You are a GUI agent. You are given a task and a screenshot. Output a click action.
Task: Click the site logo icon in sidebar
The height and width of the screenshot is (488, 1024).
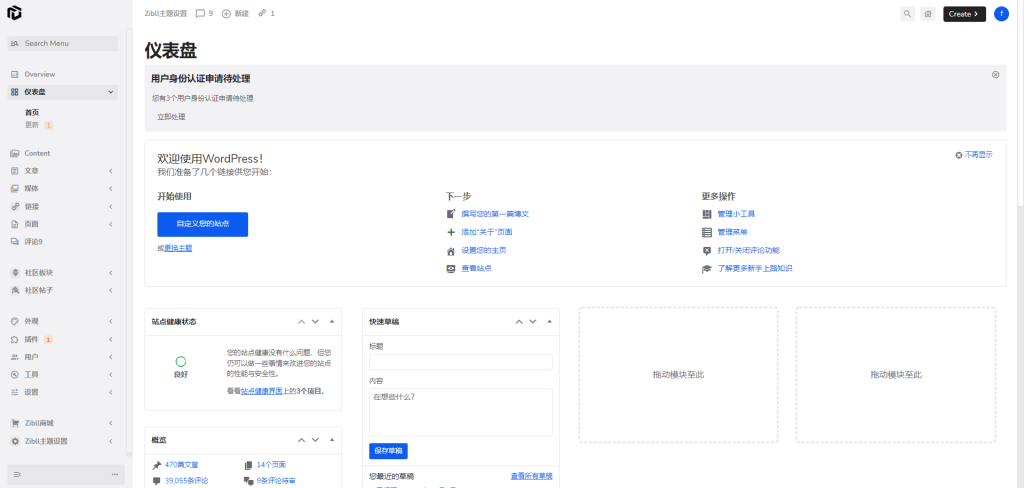(x=14, y=12)
